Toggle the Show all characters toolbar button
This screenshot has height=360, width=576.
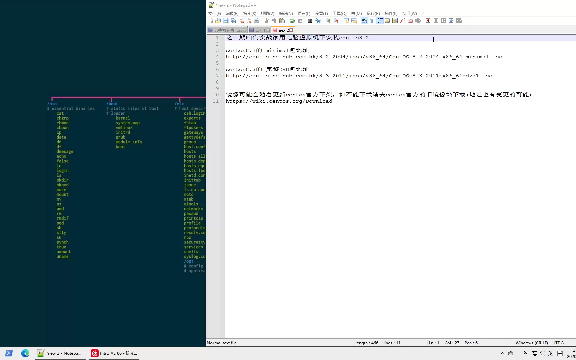point(372,21)
